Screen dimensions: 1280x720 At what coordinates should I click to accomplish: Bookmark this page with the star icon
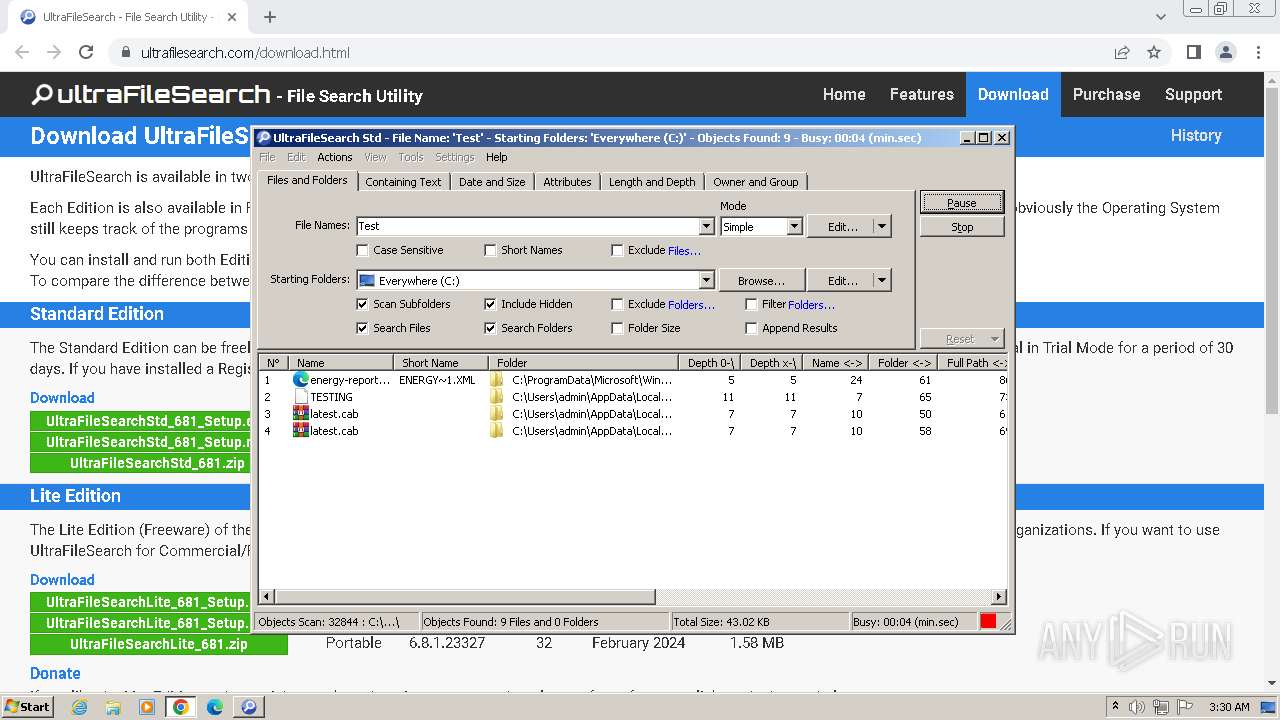[1154, 52]
